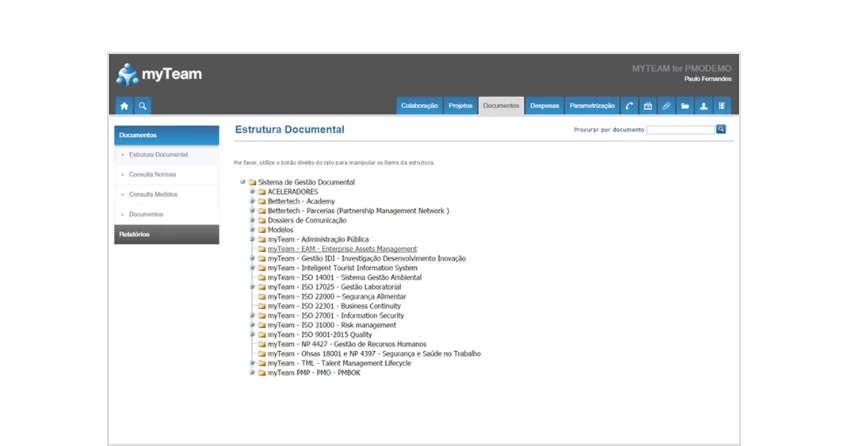Image resolution: width=848 pixels, height=446 pixels.
Task: Open the Colaboração tab
Action: tap(419, 105)
